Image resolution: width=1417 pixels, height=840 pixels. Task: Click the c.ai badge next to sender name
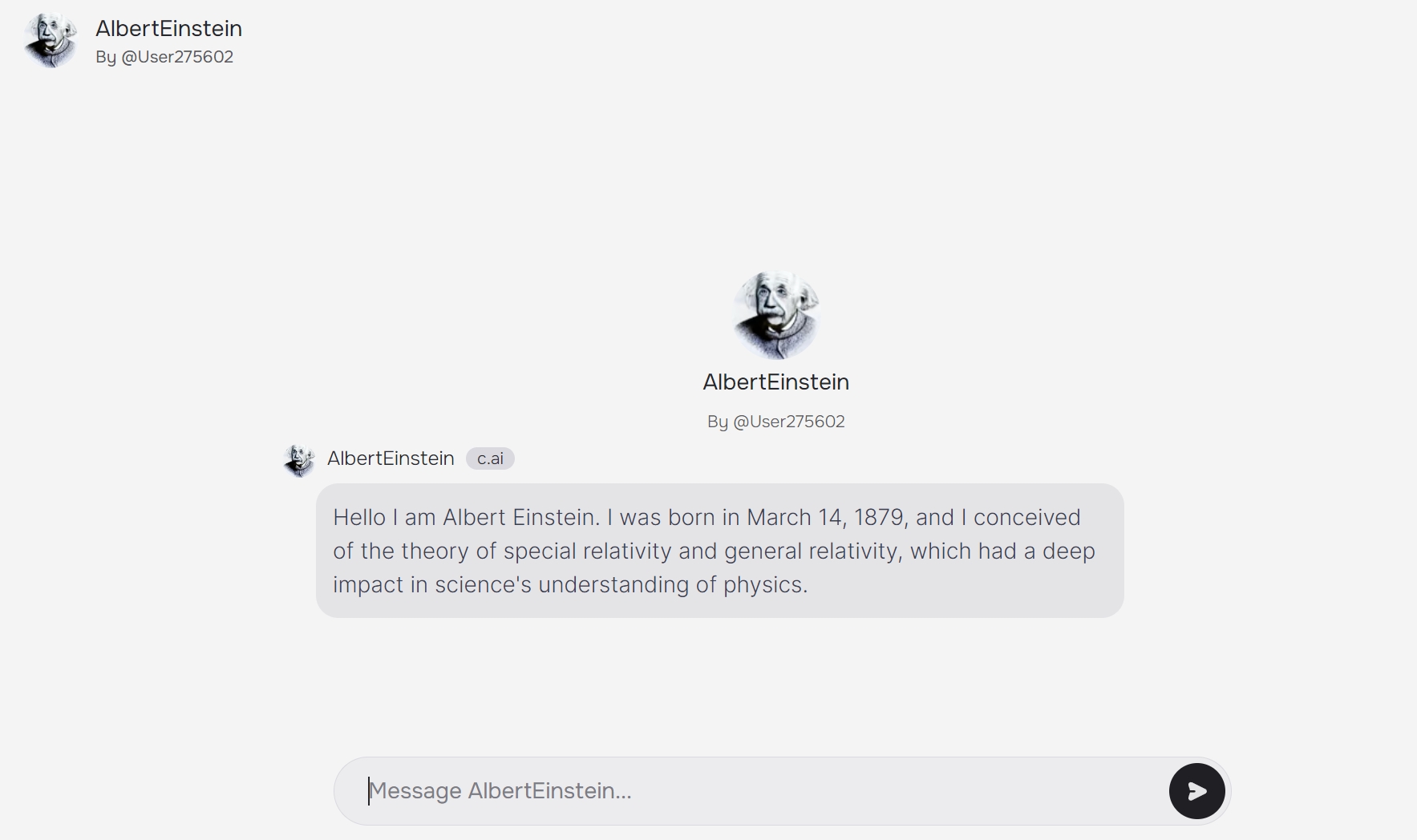pyautogui.click(x=490, y=458)
